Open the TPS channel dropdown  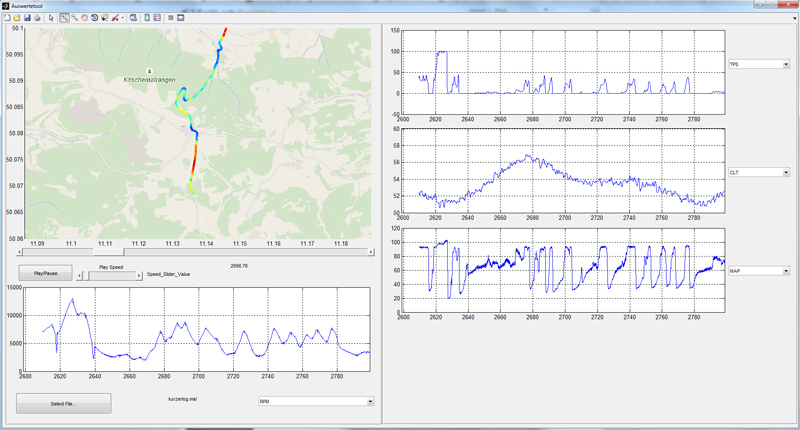[x=760, y=64]
